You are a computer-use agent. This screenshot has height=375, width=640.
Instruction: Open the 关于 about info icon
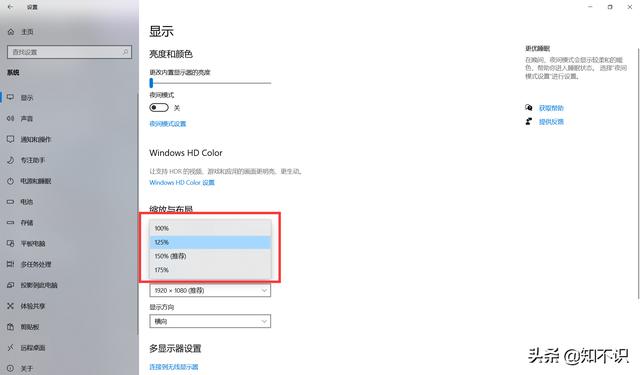tap(11, 368)
